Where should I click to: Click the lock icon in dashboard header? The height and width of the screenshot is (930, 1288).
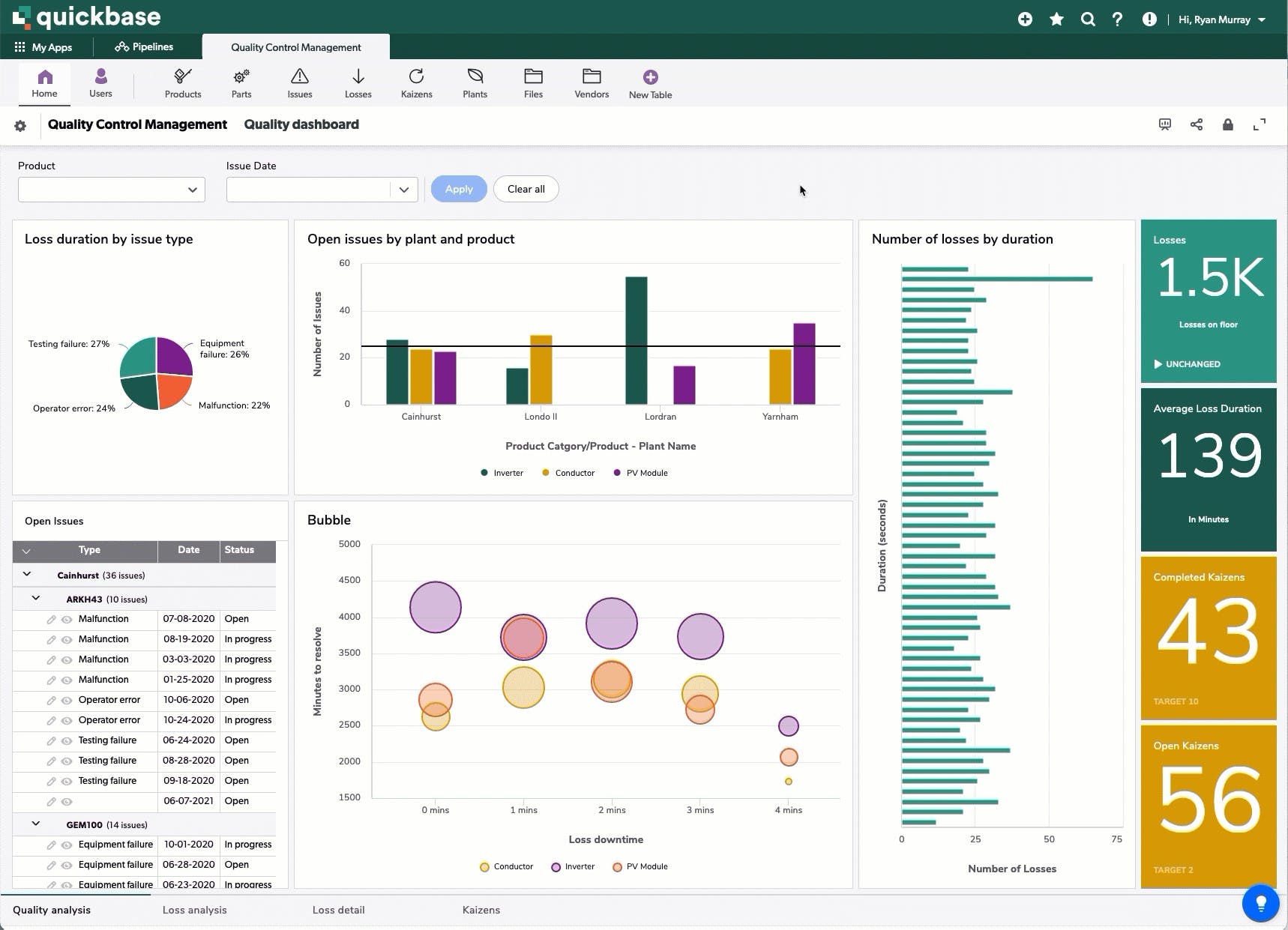[1228, 124]
